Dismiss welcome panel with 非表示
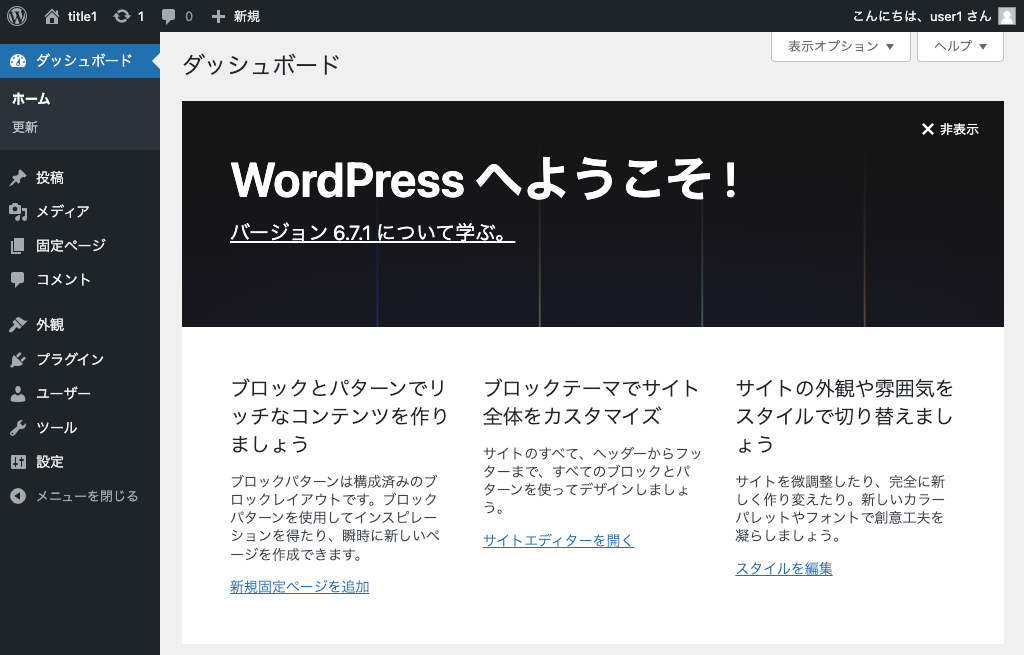 (x=950, y=129)
